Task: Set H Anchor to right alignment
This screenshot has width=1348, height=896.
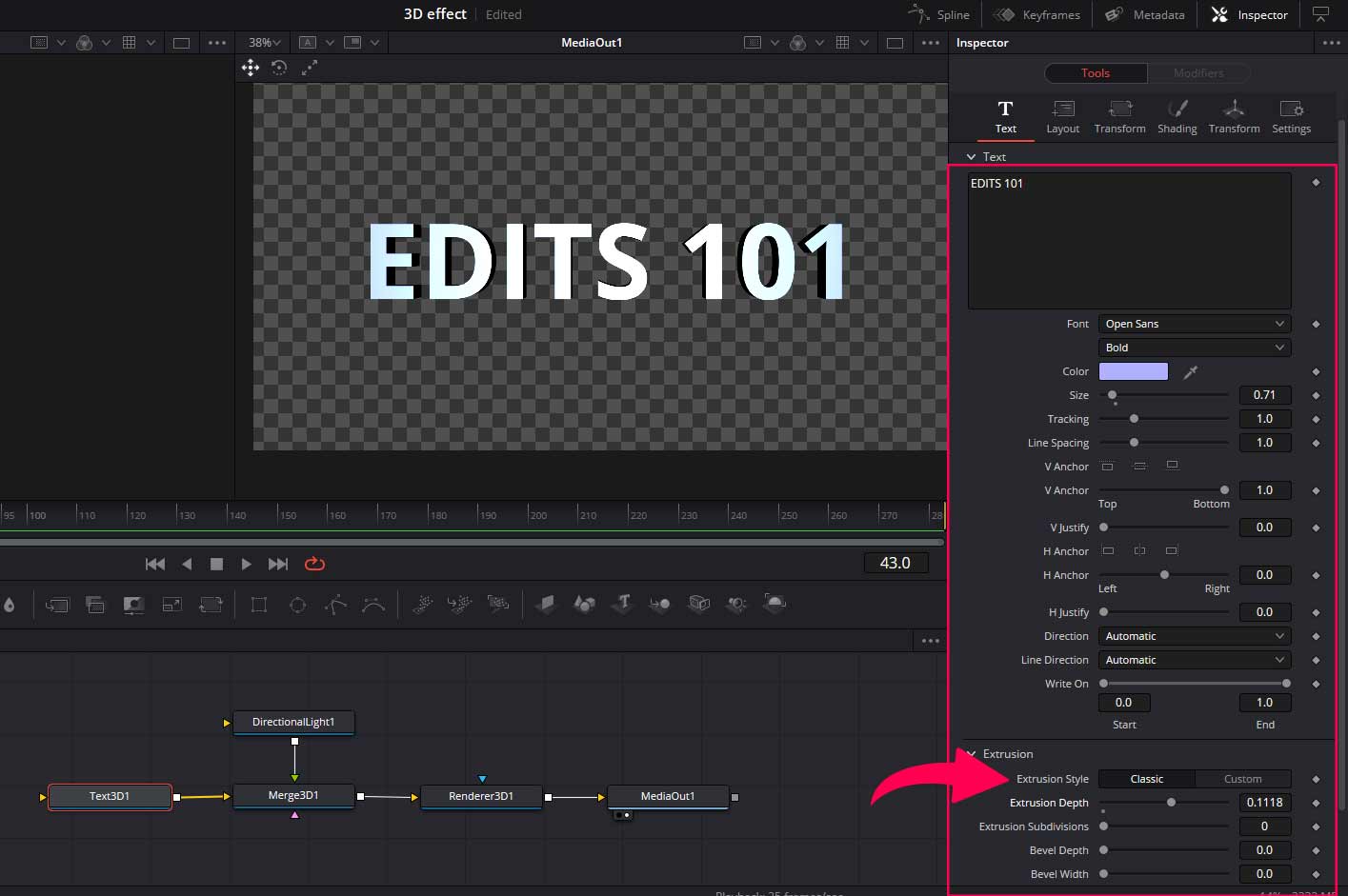Action: tap(1172, 550)
